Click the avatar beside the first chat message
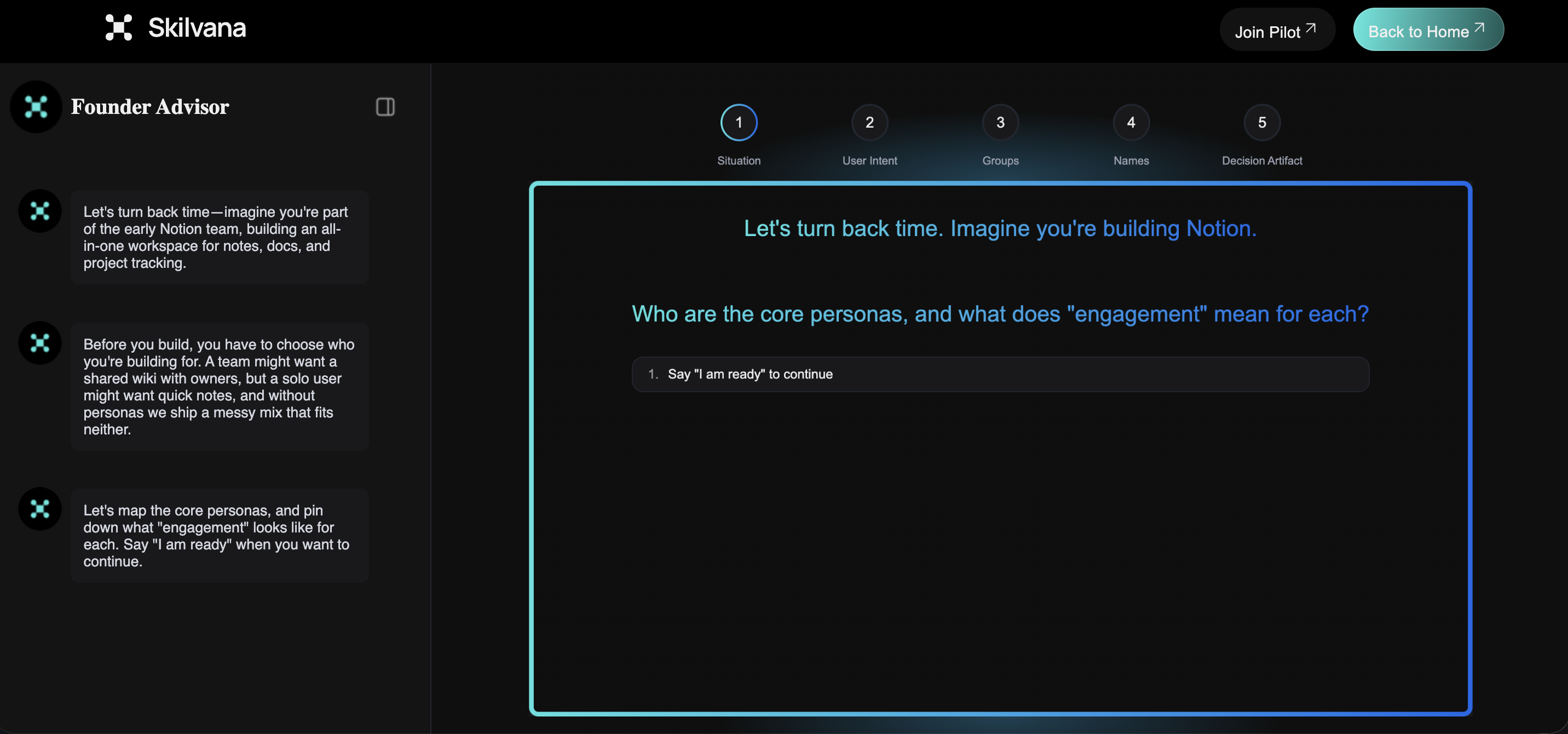 (38, 211)
